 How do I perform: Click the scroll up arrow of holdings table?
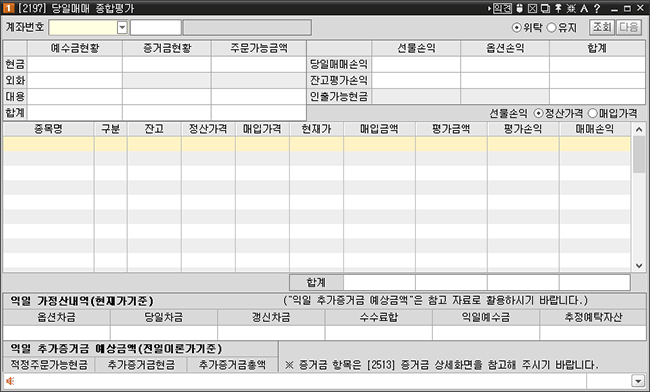coord(639,130)
